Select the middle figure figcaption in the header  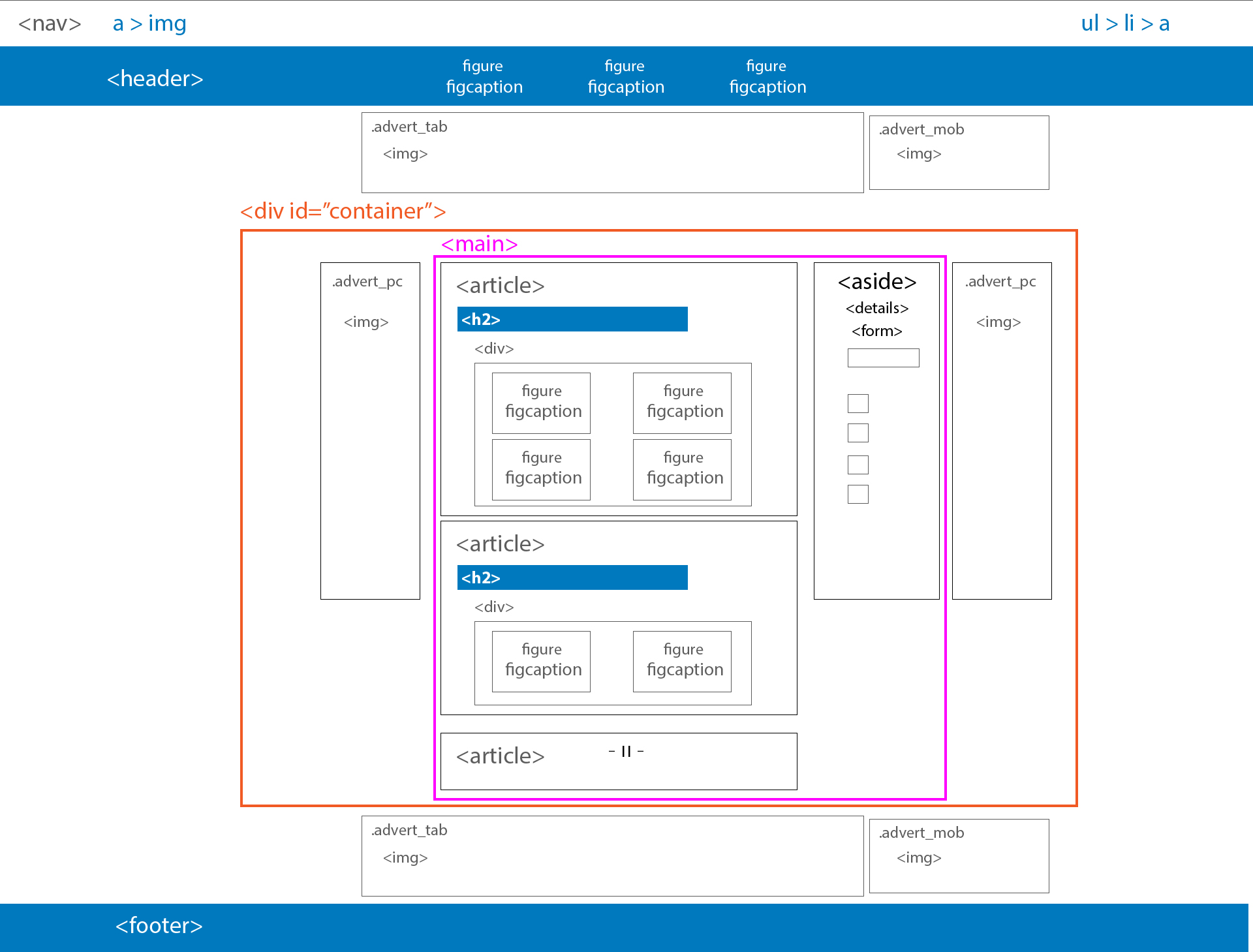click(x=625, y=76)
